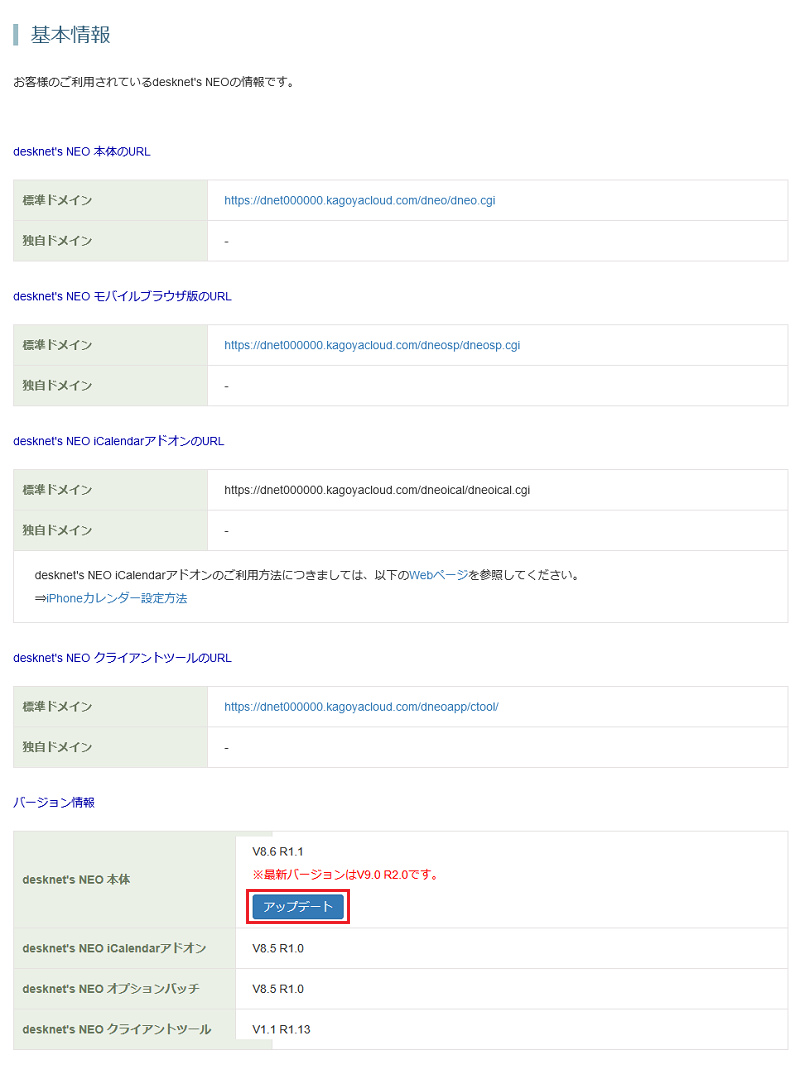Viewport: 800px width, 1074px height.
Task: Click the お客様のご利用されている description sentence
Action: pos(155,82)
